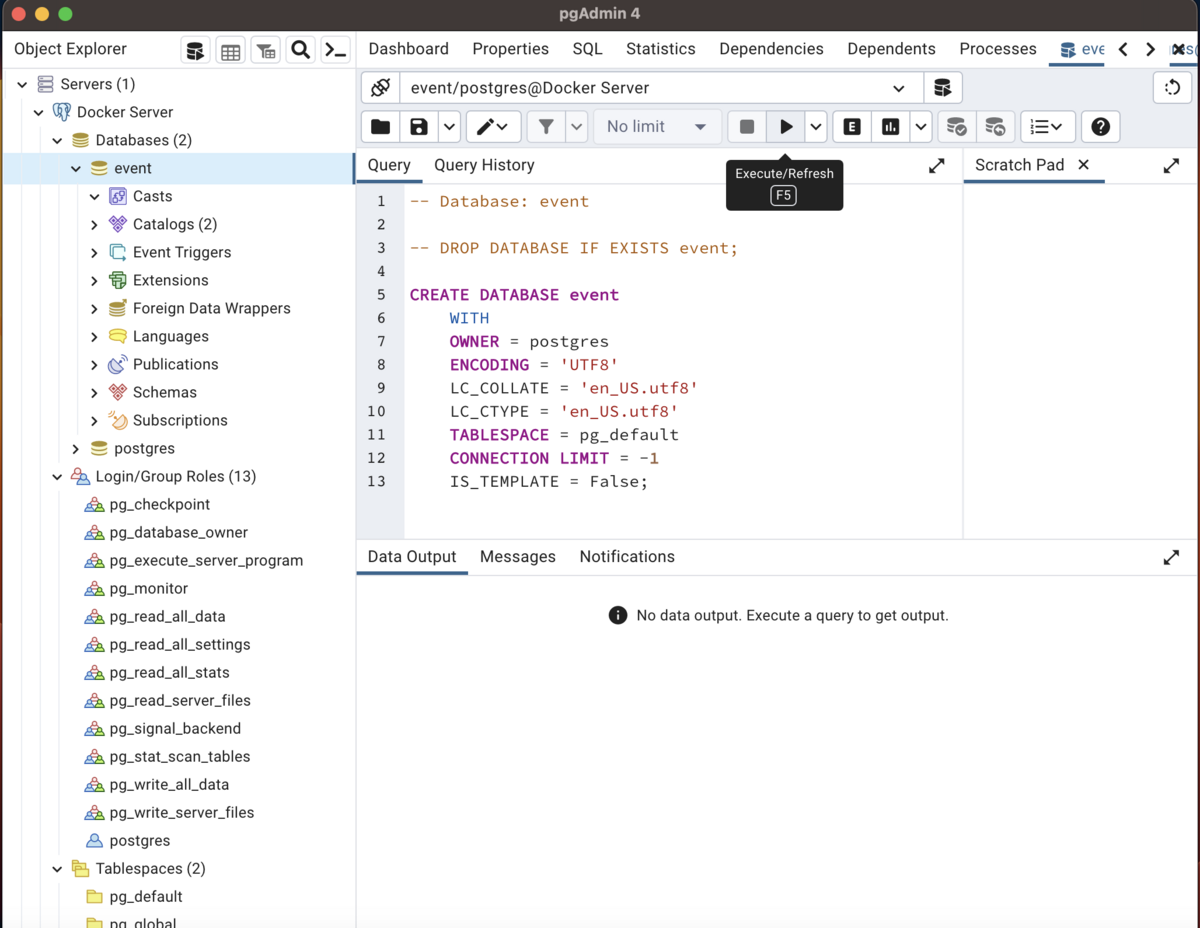Open the No limit rows dropdown
This screenshot has width=1200, height=928.
[656, 127]
